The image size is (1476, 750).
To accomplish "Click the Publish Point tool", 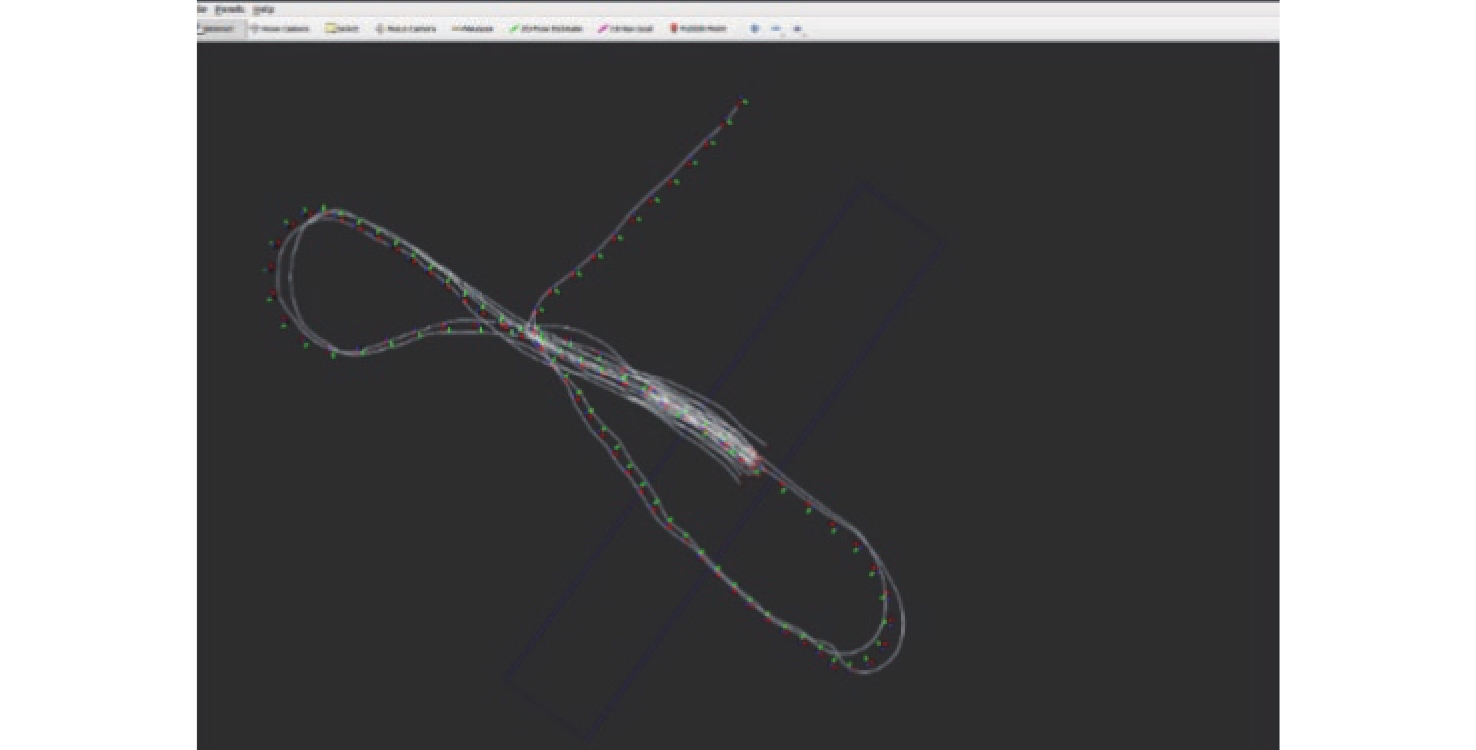I will click(698, 29).
